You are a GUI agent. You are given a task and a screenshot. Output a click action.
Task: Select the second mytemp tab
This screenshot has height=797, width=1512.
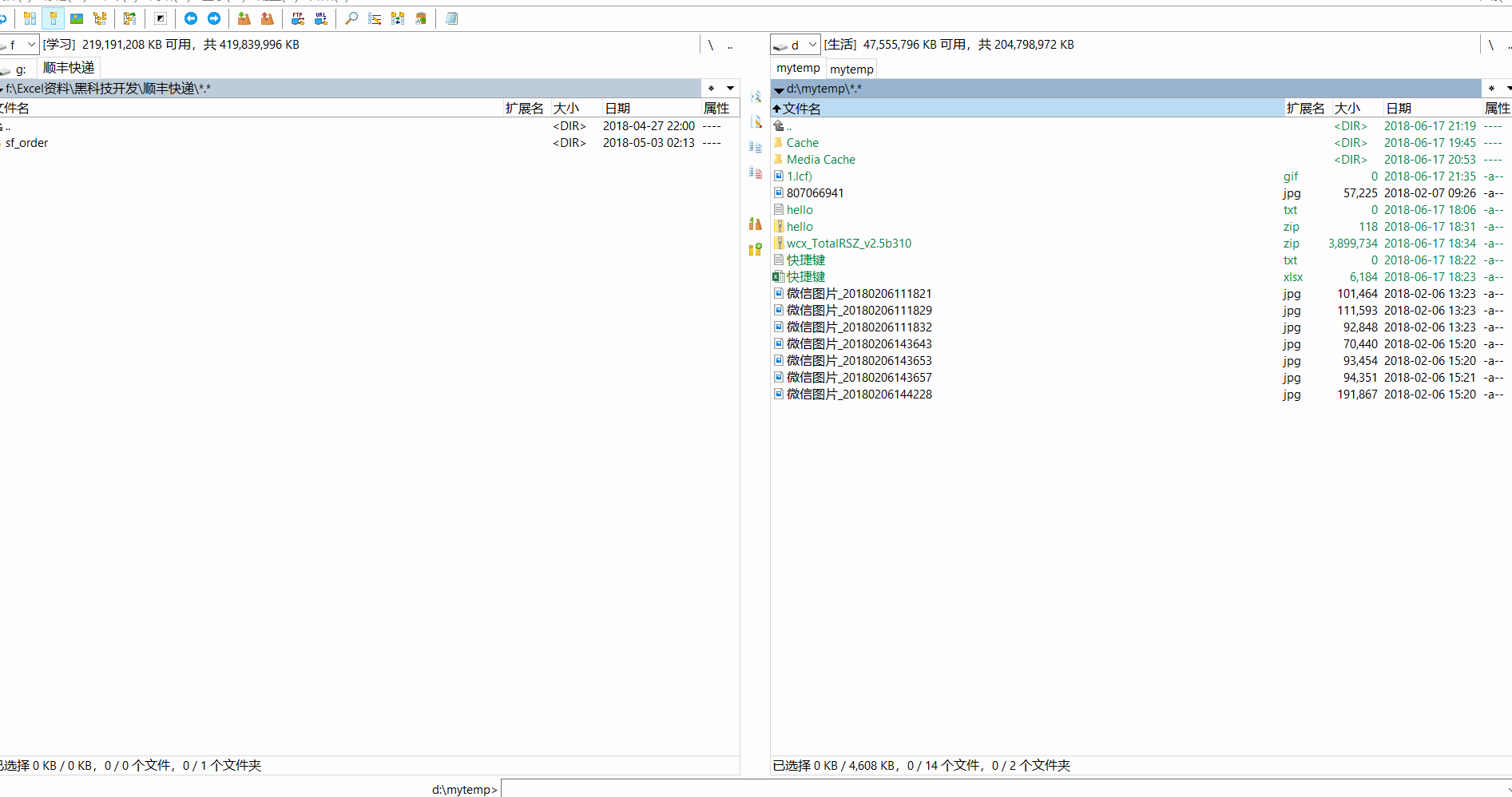[851, 69]
